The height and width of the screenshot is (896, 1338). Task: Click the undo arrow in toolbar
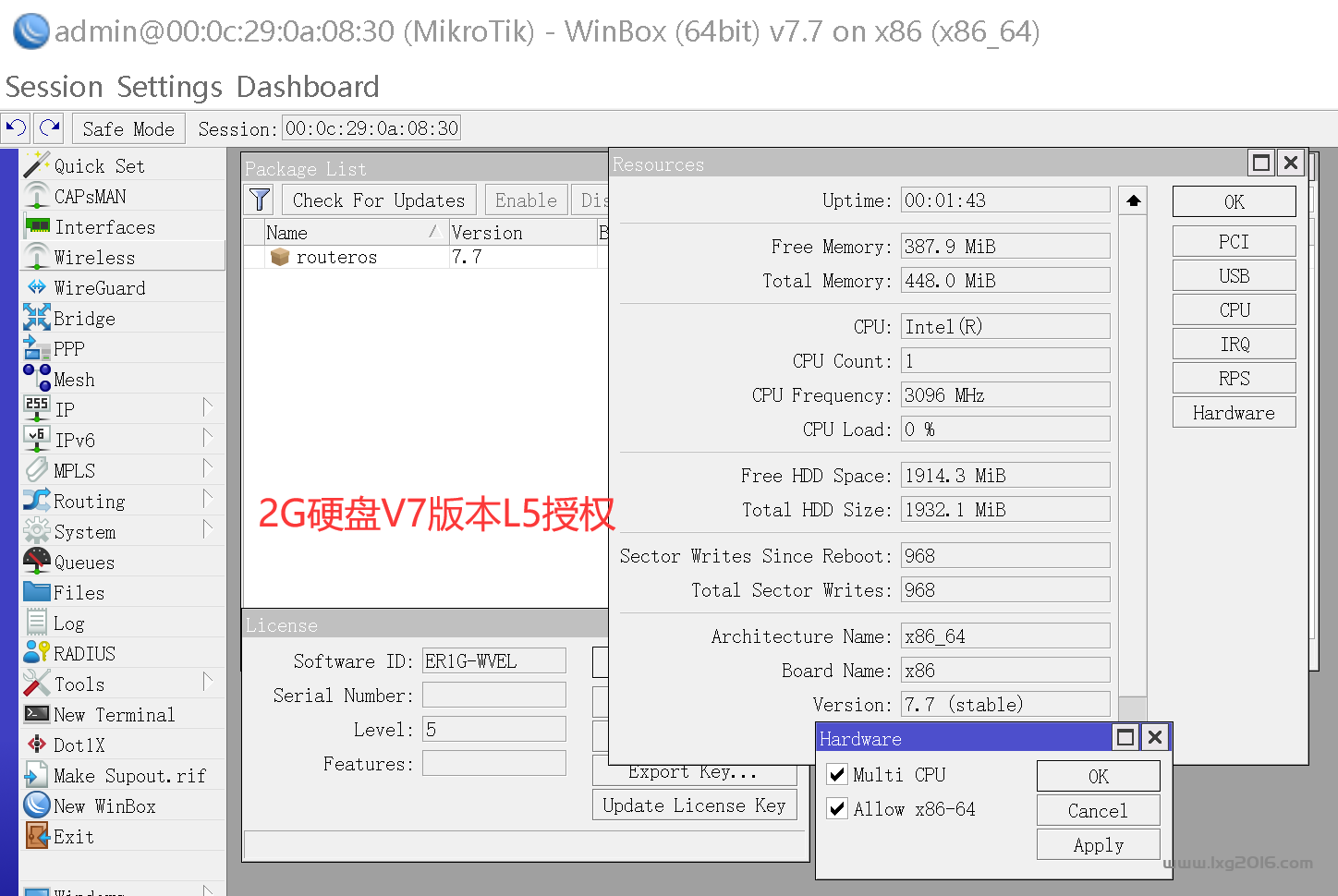point(17,128)
